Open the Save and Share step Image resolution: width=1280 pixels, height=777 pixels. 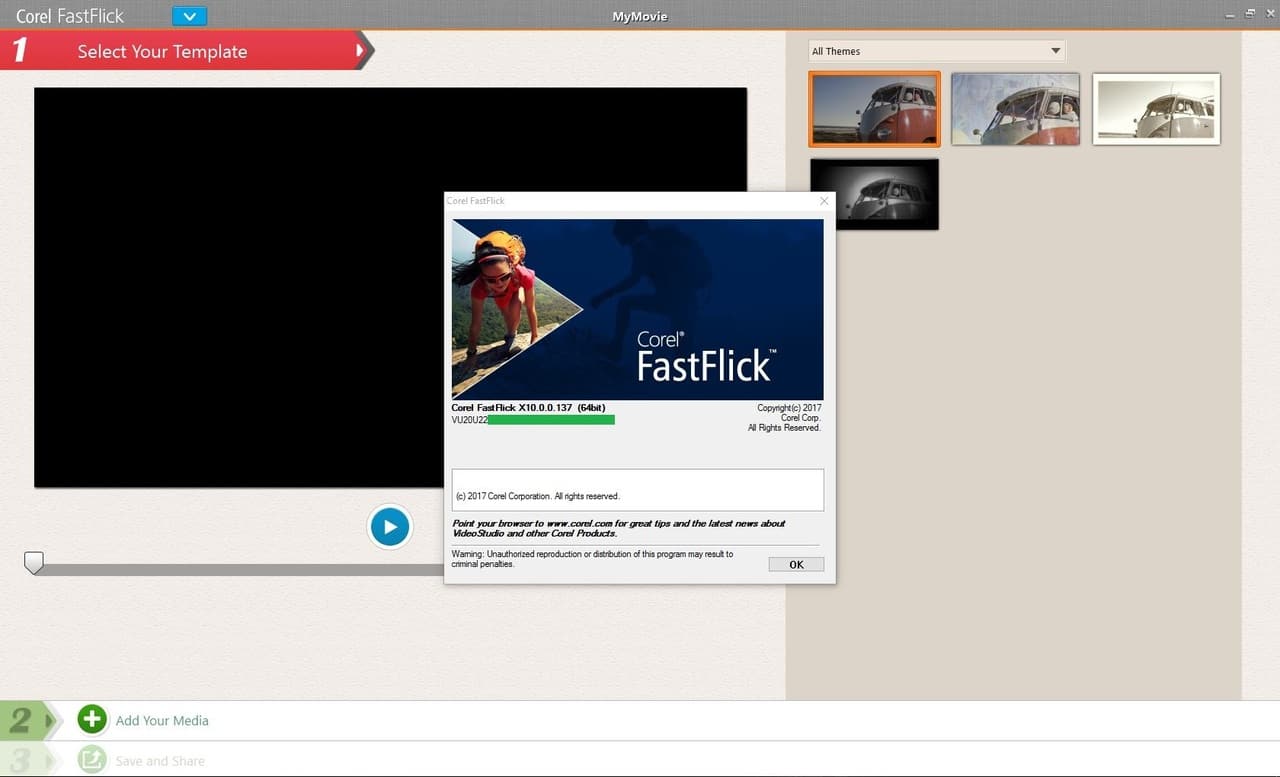pos(160,761)
